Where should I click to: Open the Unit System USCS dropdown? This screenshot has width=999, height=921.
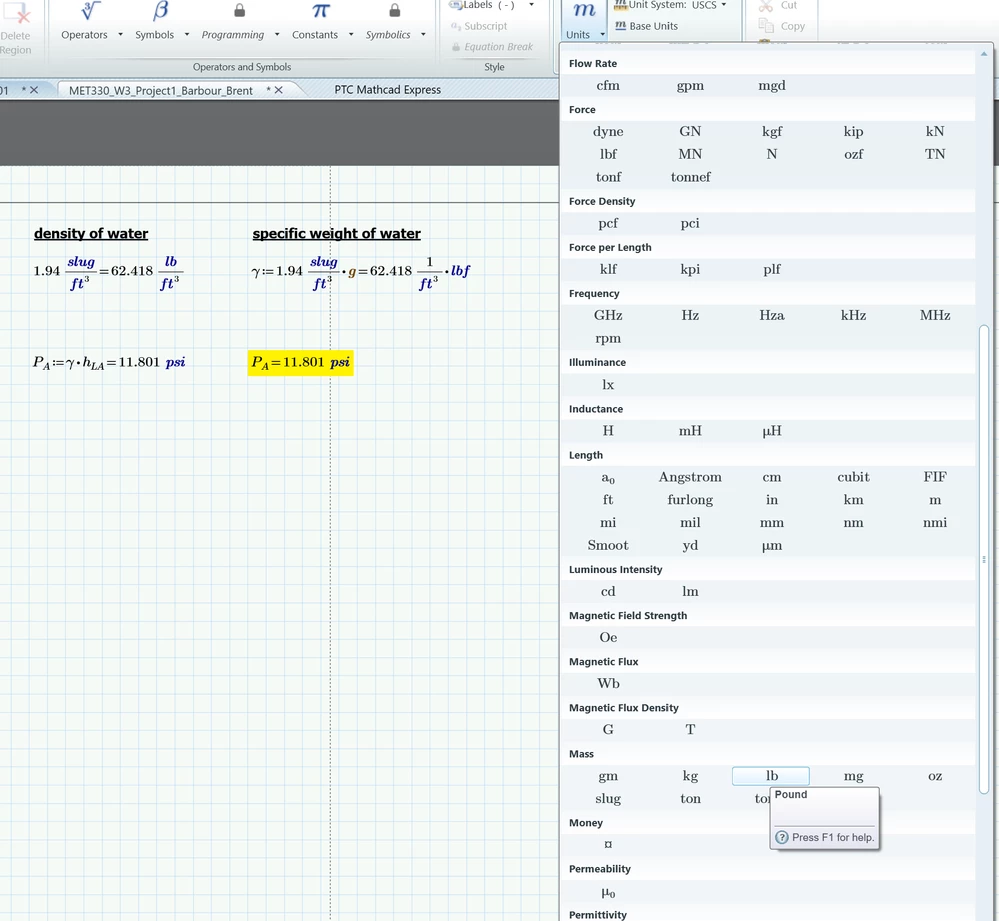click(x=671, y=5)
